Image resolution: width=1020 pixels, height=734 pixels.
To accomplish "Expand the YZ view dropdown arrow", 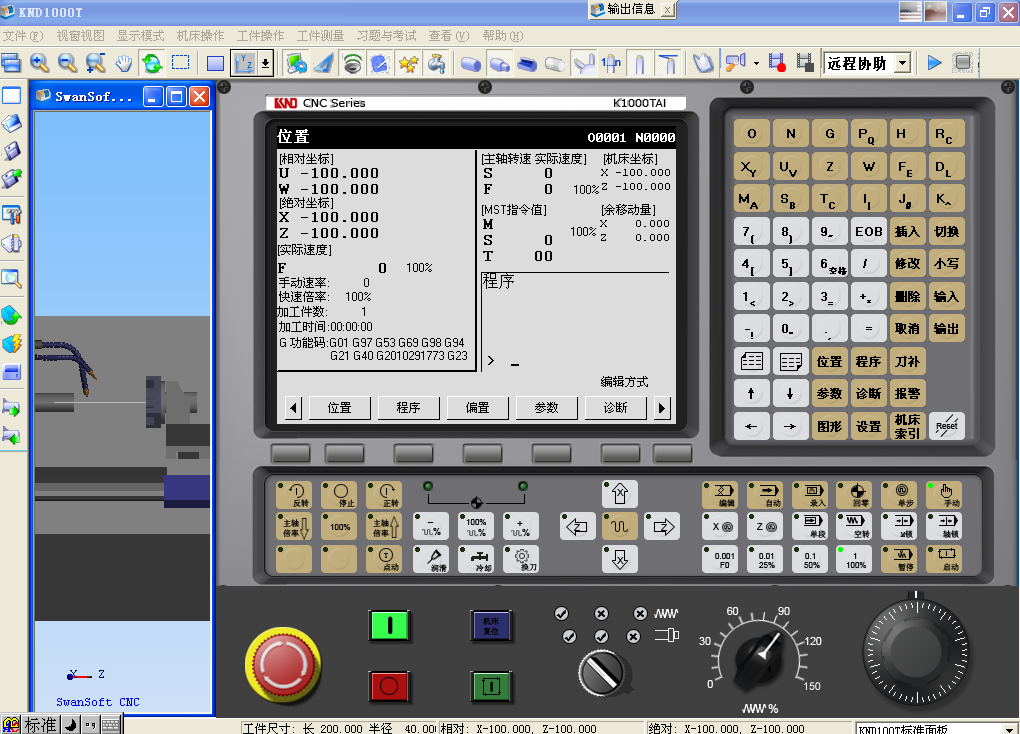I will click(x=265, y=63).
